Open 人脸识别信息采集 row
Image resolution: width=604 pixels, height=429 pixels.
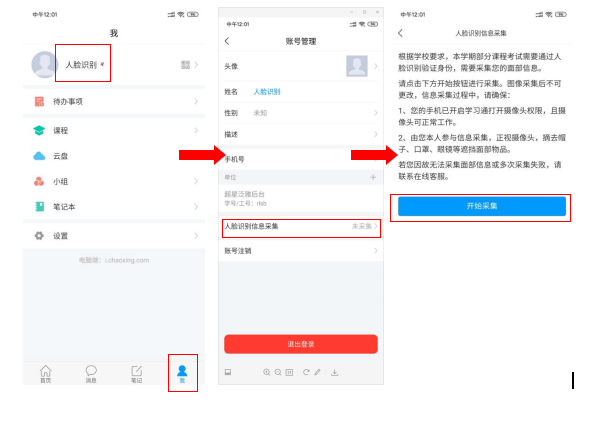tap(300, 227)
